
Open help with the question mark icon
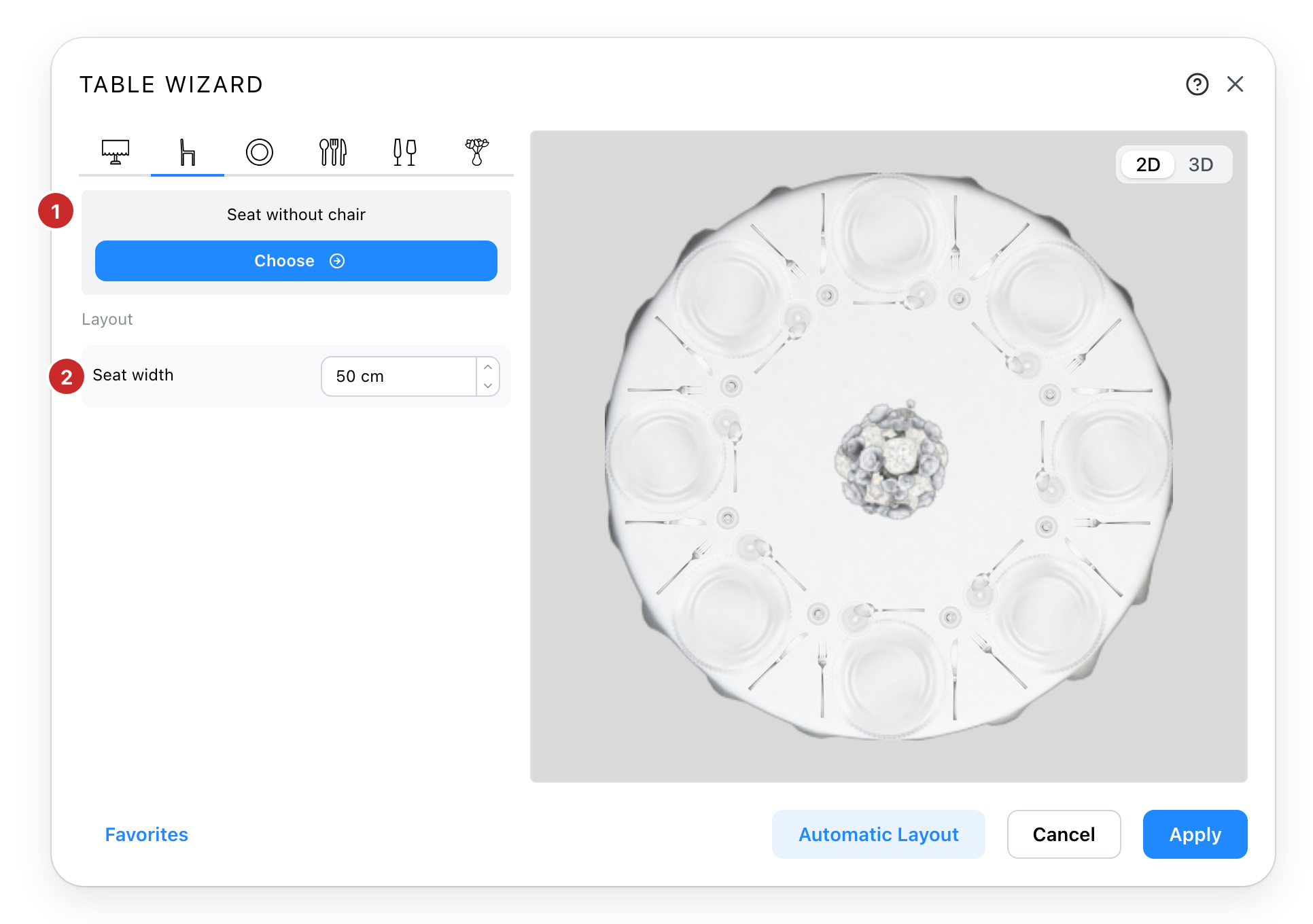[1197, 84]
